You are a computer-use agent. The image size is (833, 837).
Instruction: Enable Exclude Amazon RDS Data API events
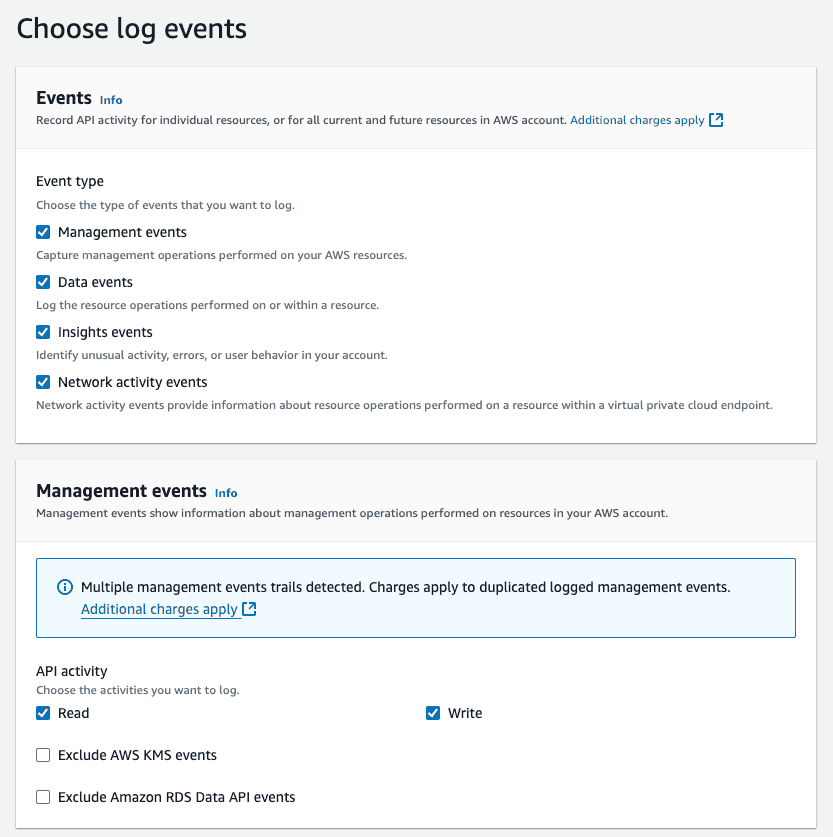[x=43, y=796]
